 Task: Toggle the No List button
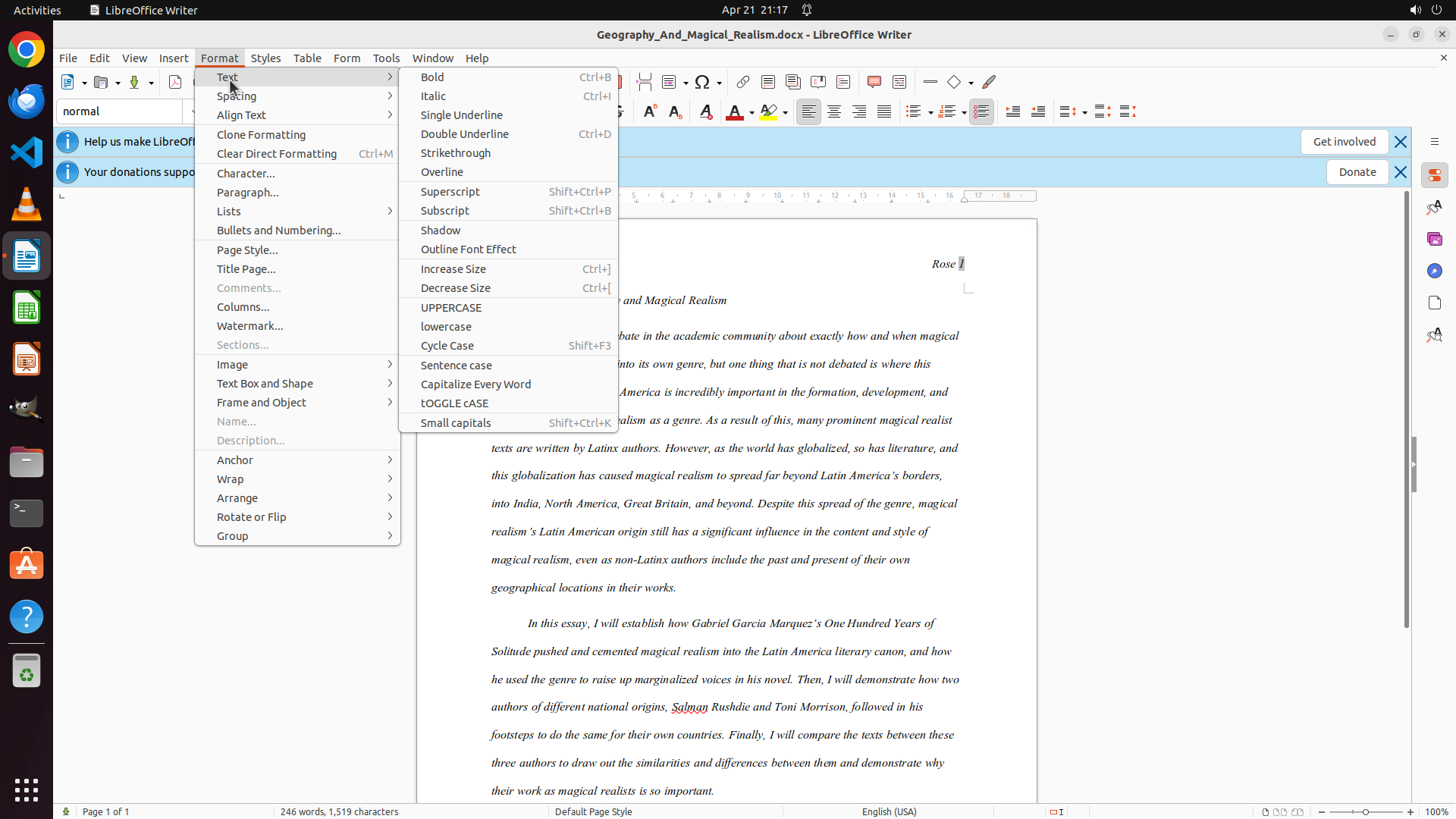(x=981, y=112)
